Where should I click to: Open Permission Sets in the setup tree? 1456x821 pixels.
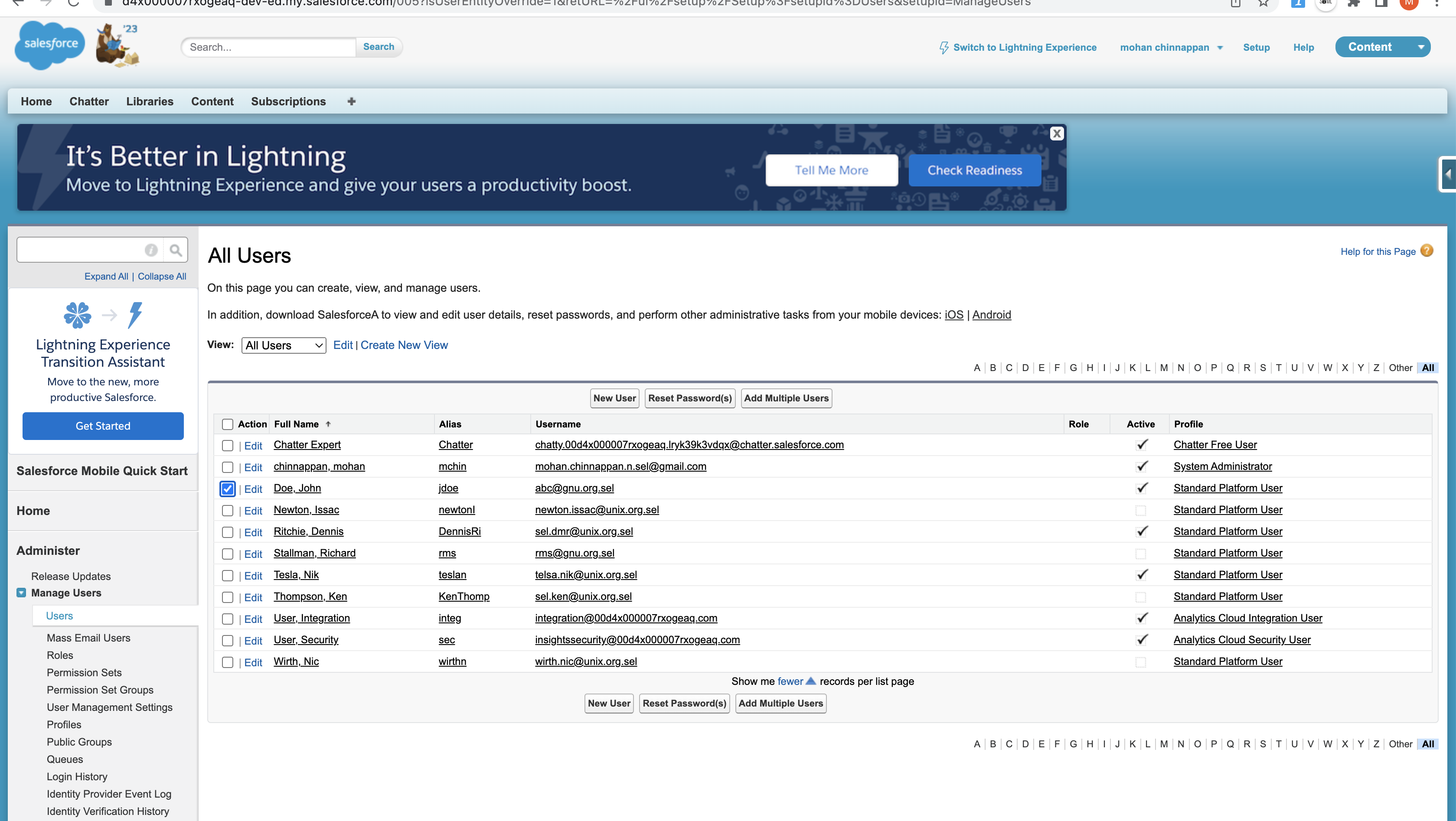(x=84, y=672)
